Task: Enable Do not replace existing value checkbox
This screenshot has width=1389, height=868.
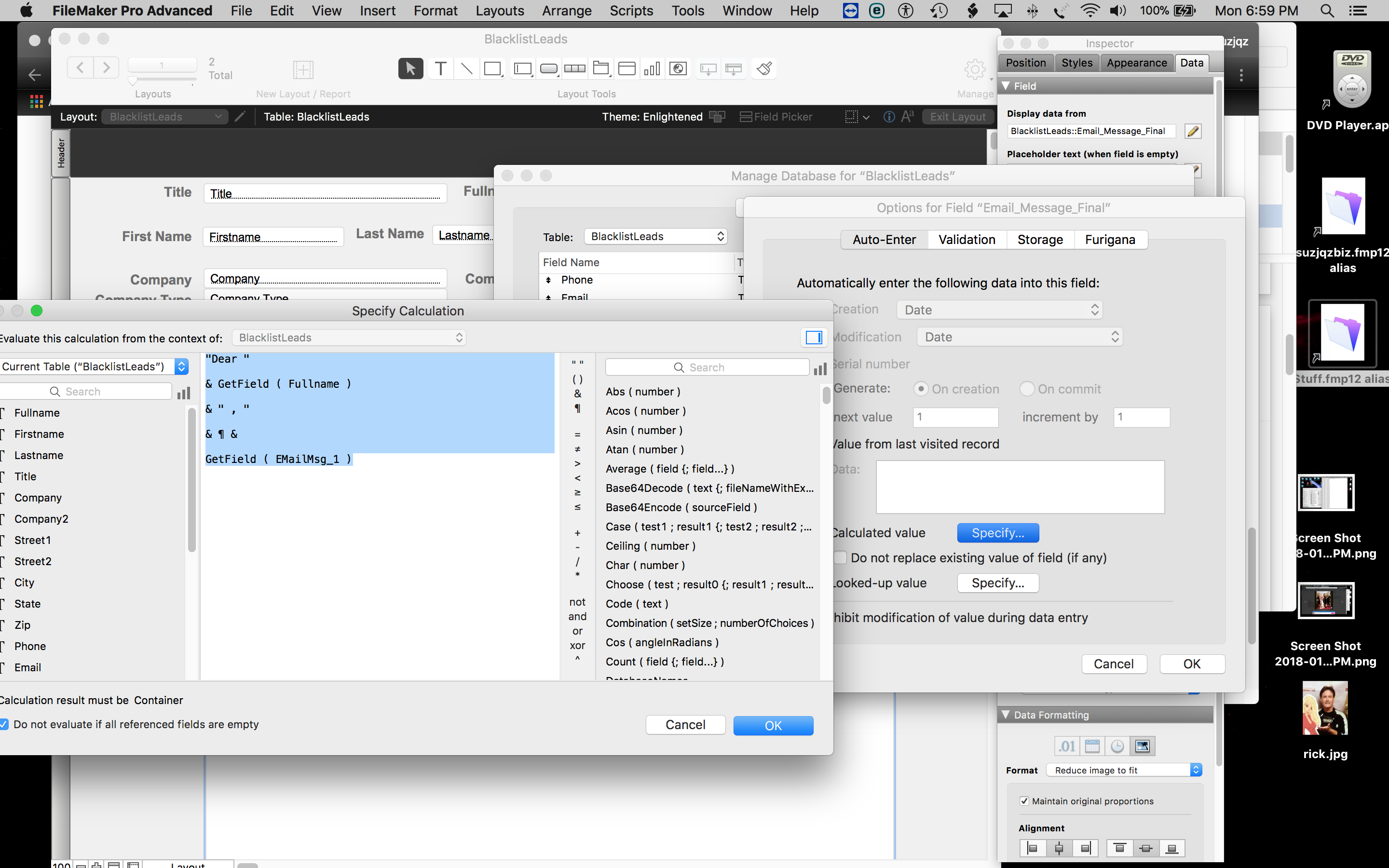Action: pos(840,557)
